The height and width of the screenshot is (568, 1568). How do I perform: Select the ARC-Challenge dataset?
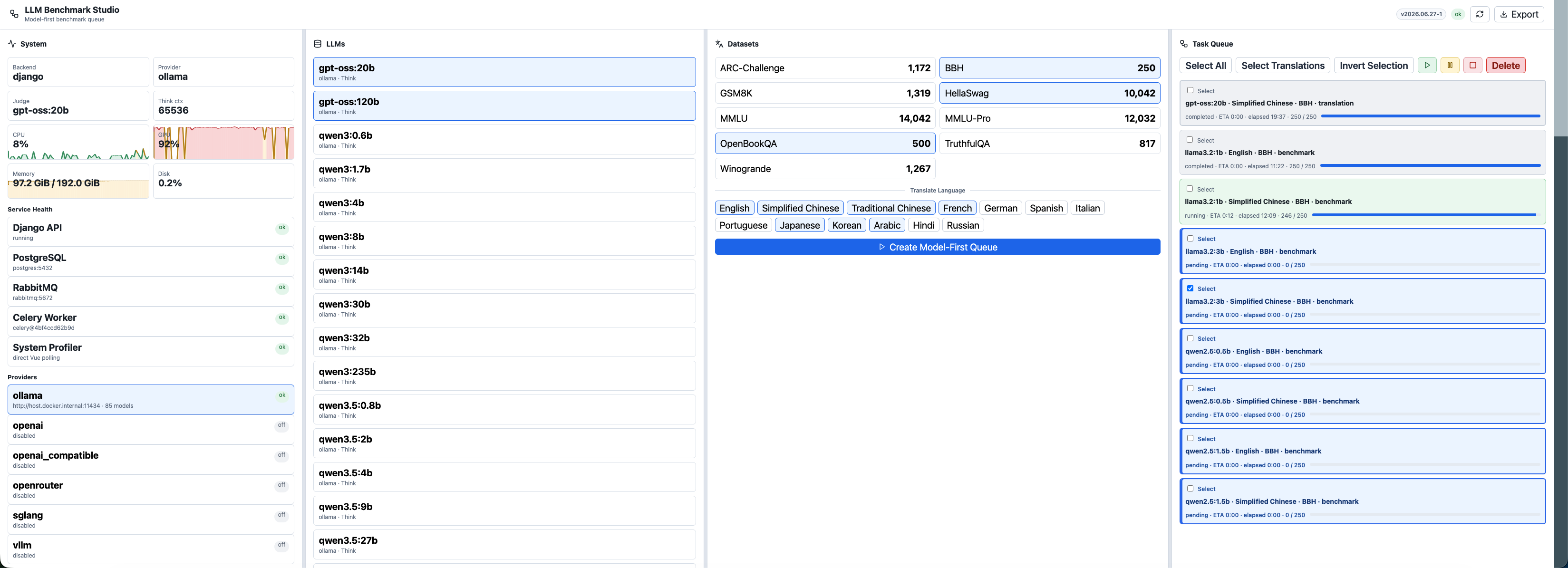[x=825, y=67]
